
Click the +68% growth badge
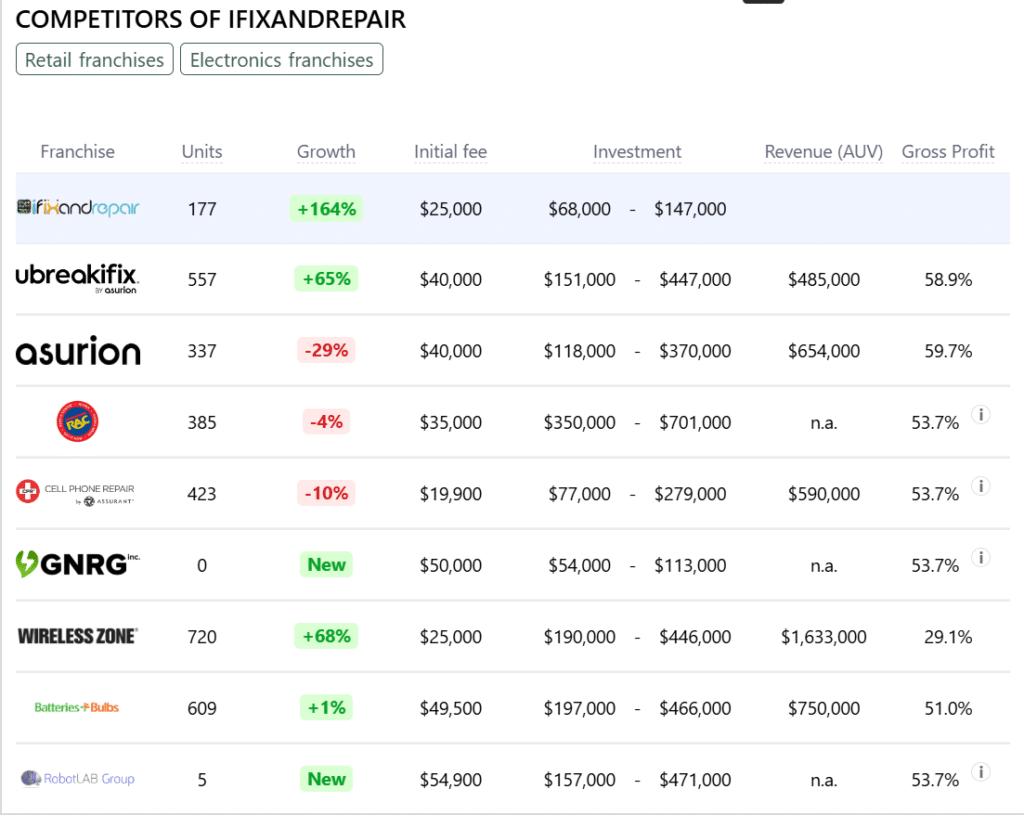point(327,636)
